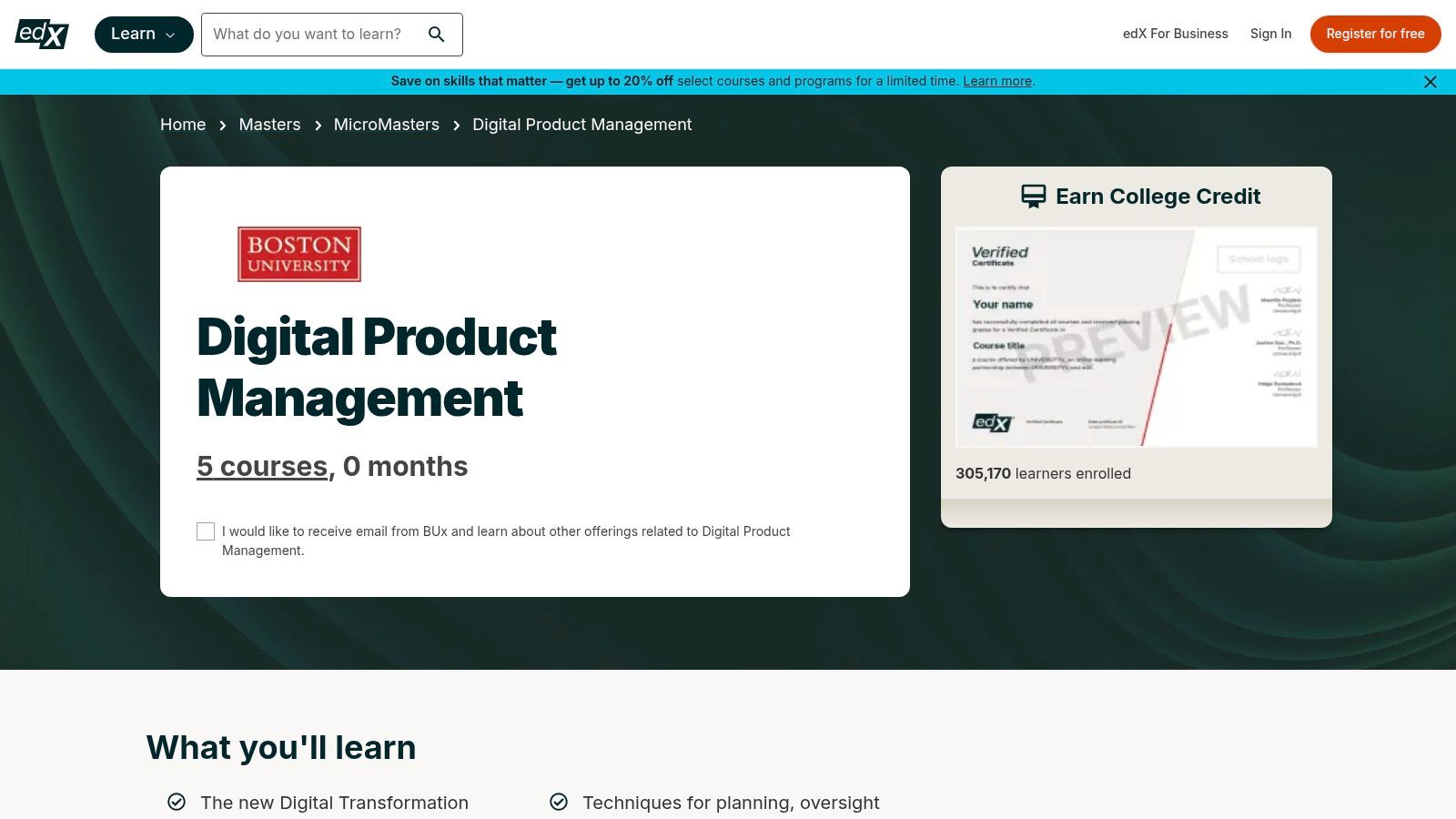Check the BUx email updates checkbox

tap(206, 531)
